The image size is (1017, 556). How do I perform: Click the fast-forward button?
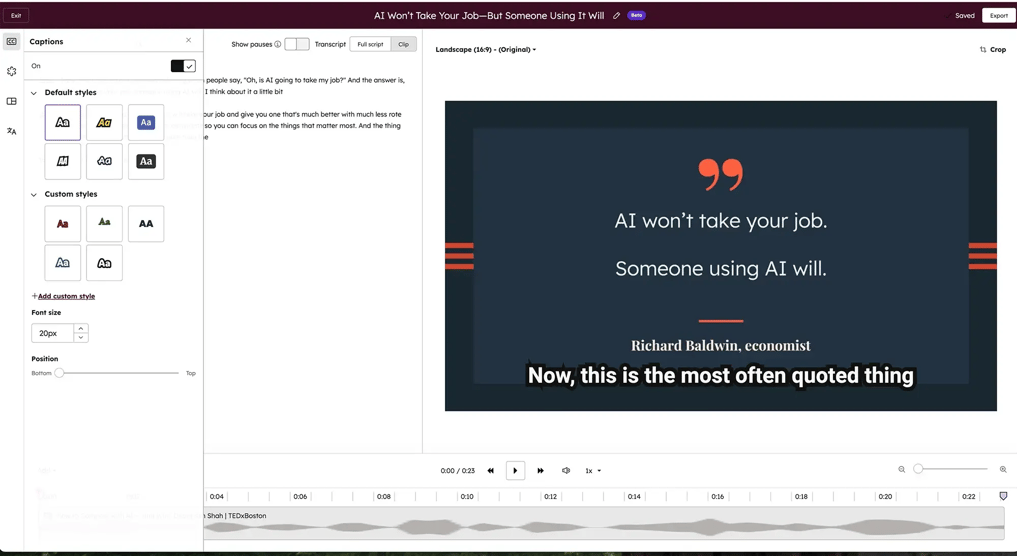point(540,470)
